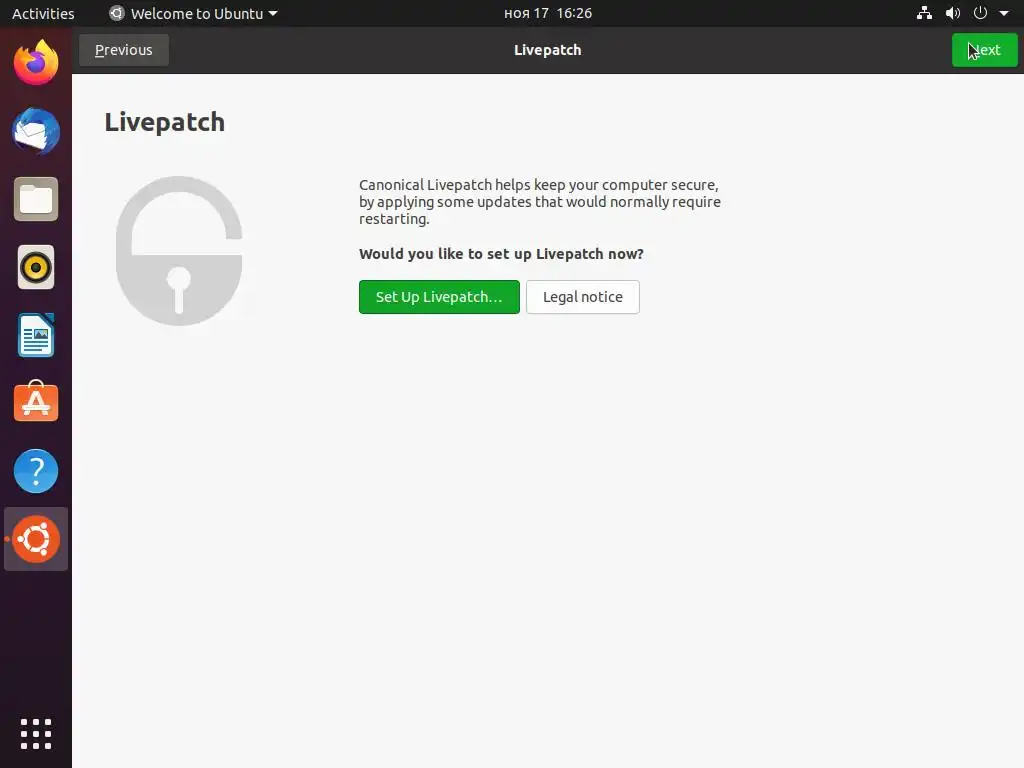
Task: Launch Rhythmbox music player
Action: coord(36,267)
